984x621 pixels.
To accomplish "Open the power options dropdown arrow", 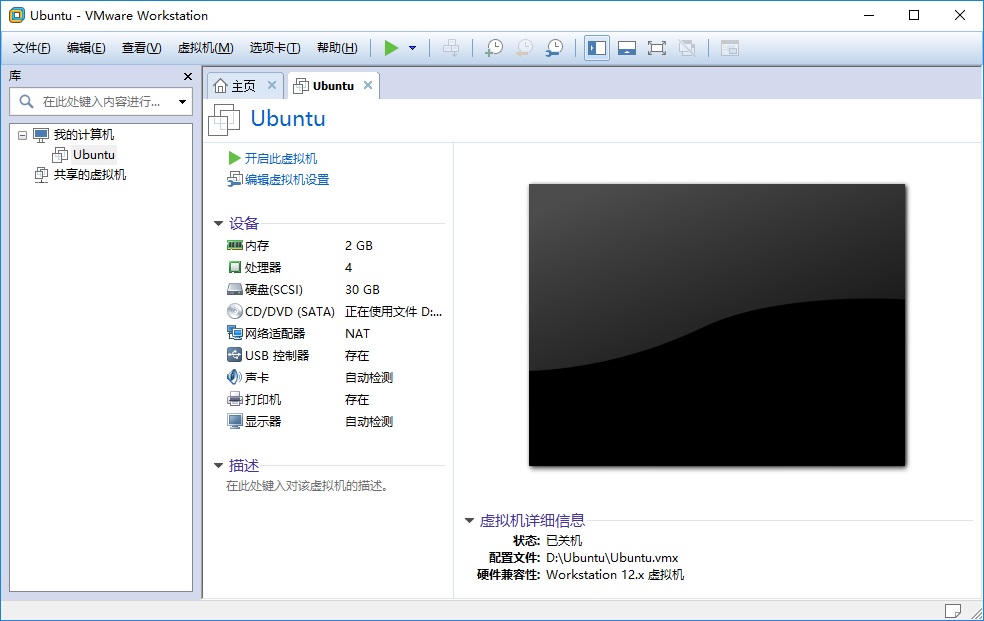I will tap(412, 48).
